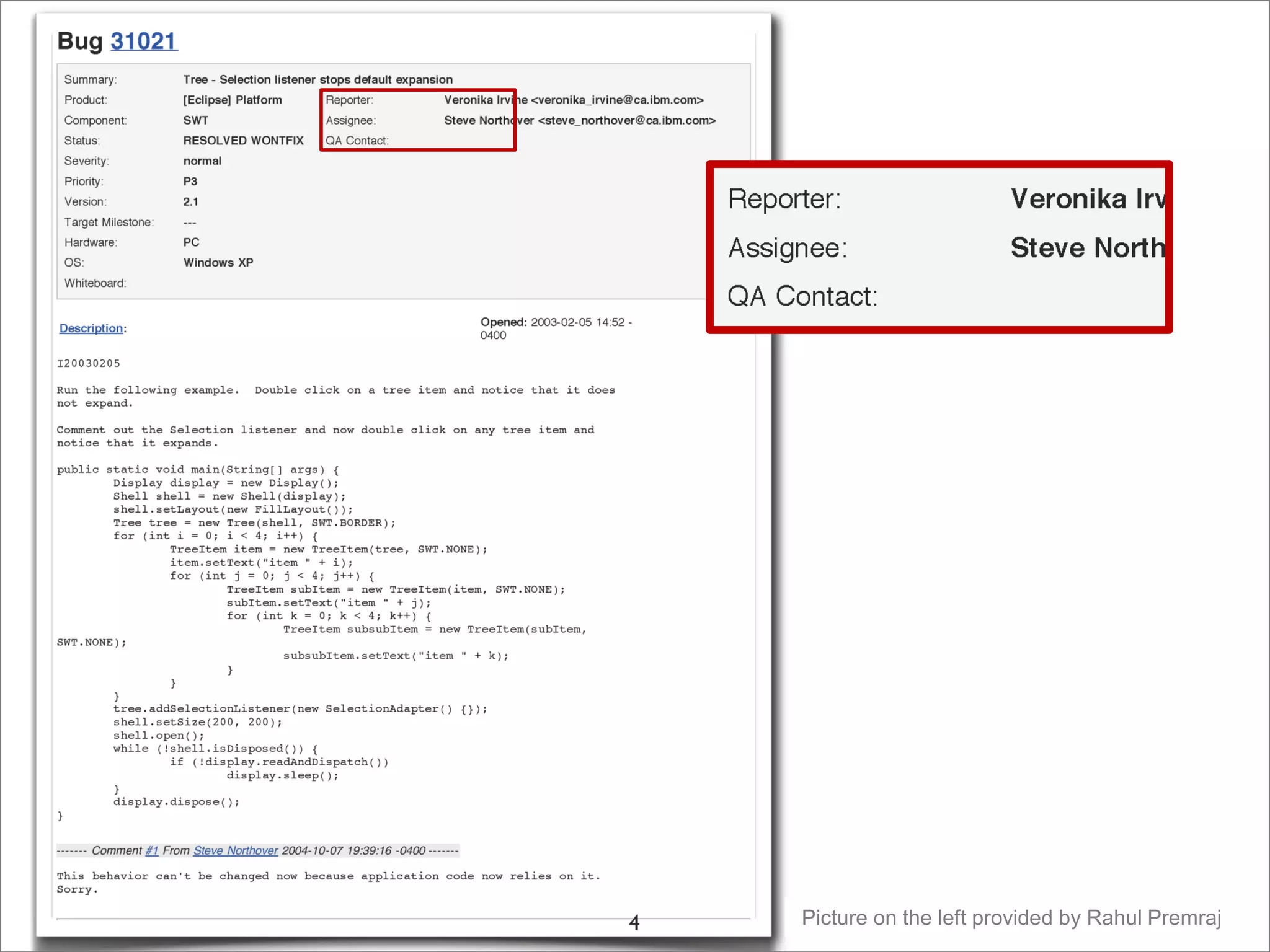Click the credit 'Picture on the left provided by Rahul Premraj'
Screen dimensions: 1270x952
pyautogui.click(x=1011, y=918)
